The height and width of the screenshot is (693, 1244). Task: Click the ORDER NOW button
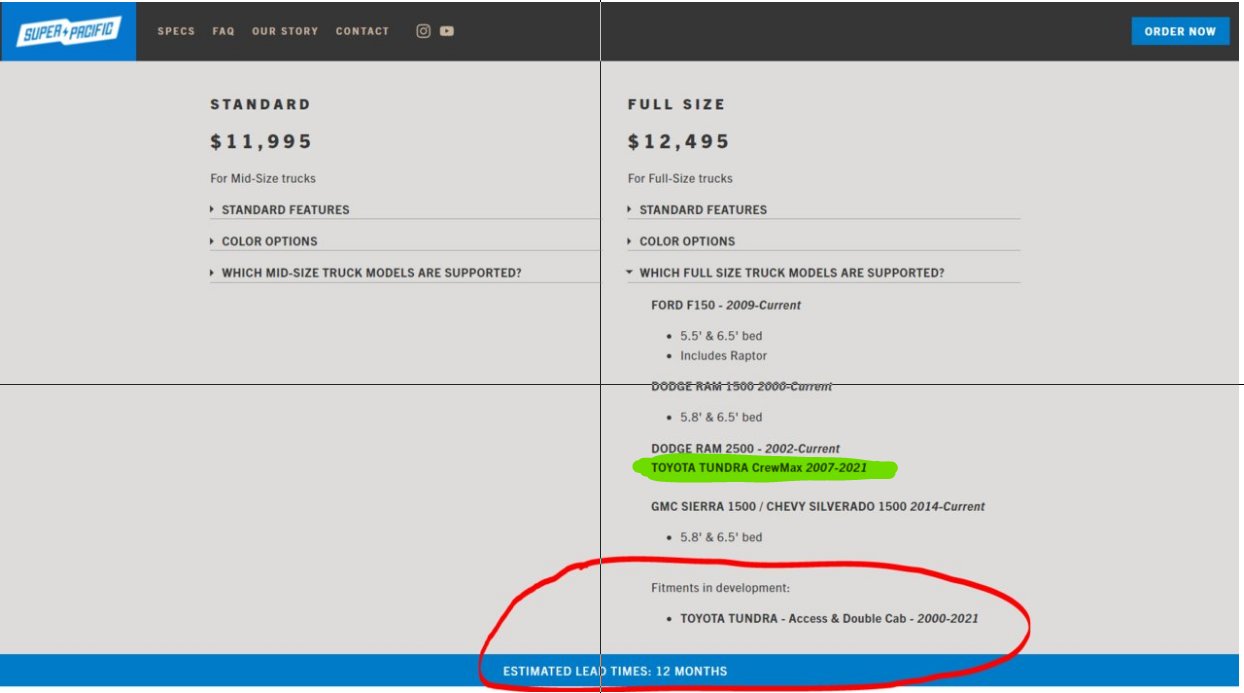(1180, 31)
